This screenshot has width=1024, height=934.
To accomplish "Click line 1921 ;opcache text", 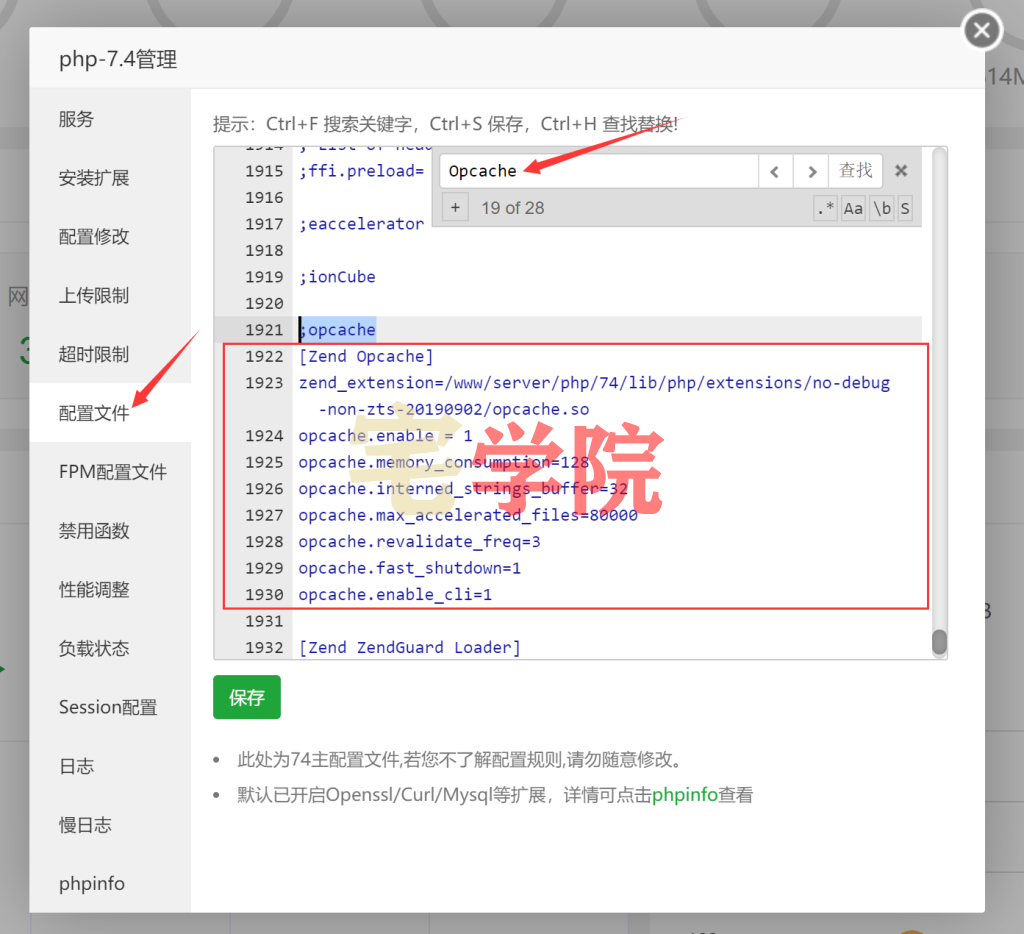I will click(338, 330).
